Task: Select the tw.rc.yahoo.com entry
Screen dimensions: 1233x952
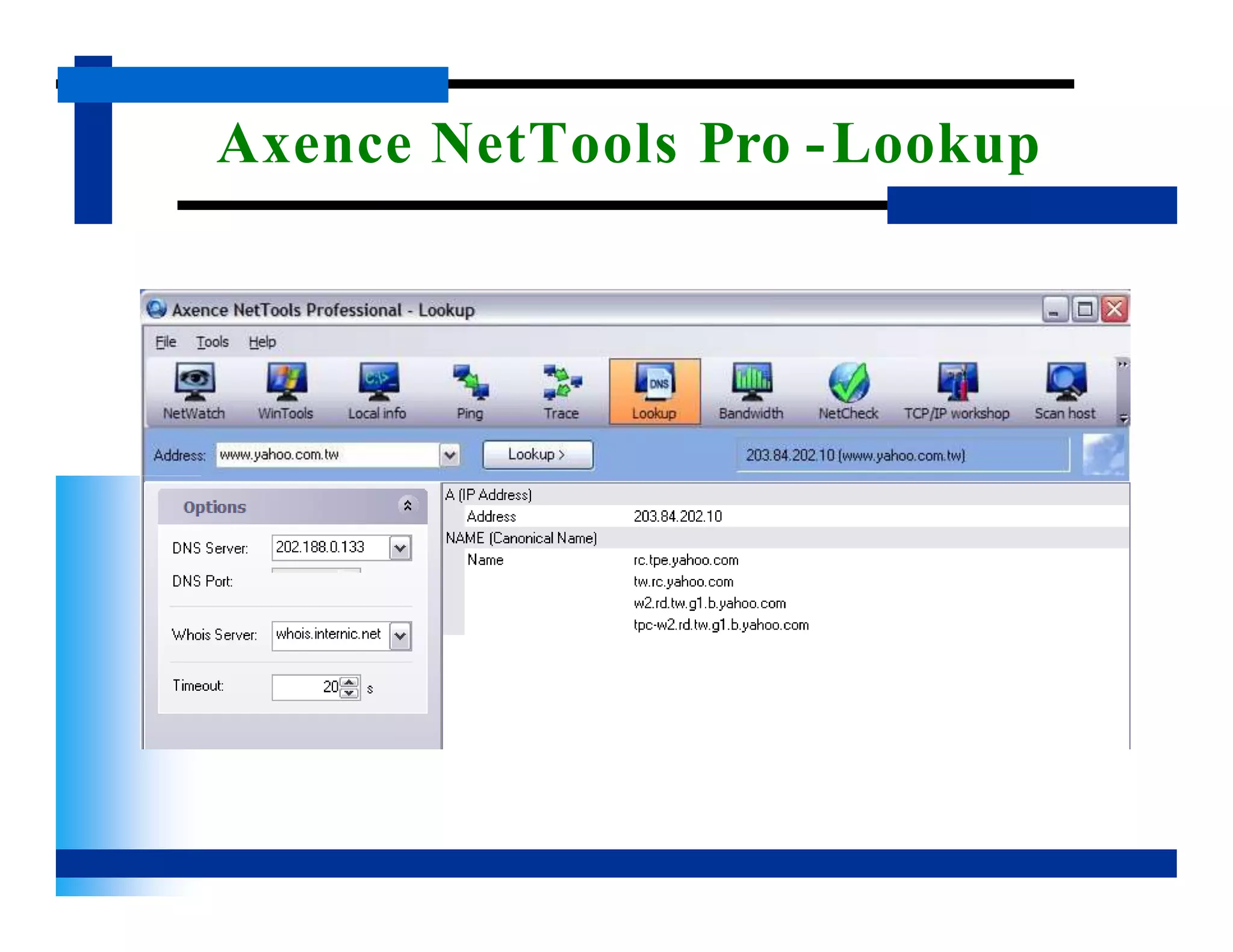Action: 683,582
